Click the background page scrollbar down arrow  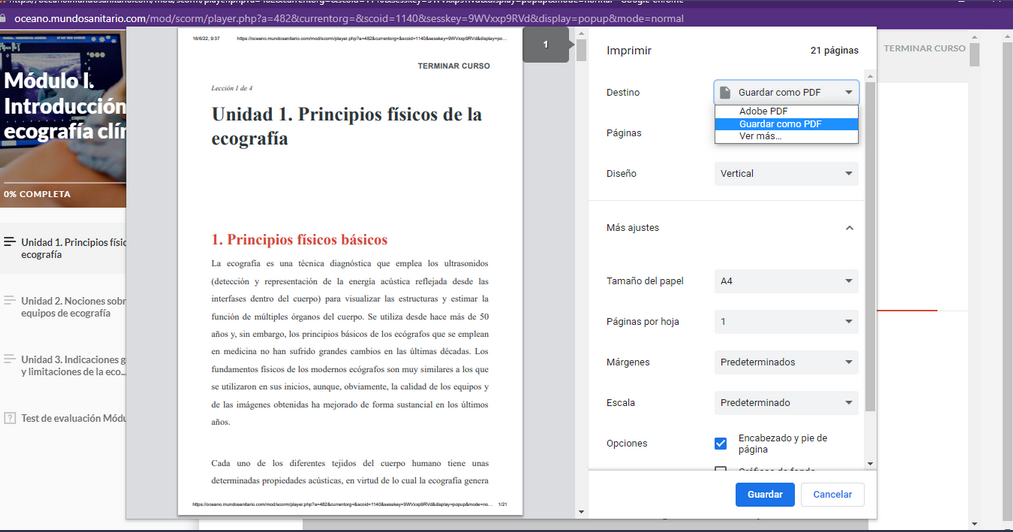[974, 524]
